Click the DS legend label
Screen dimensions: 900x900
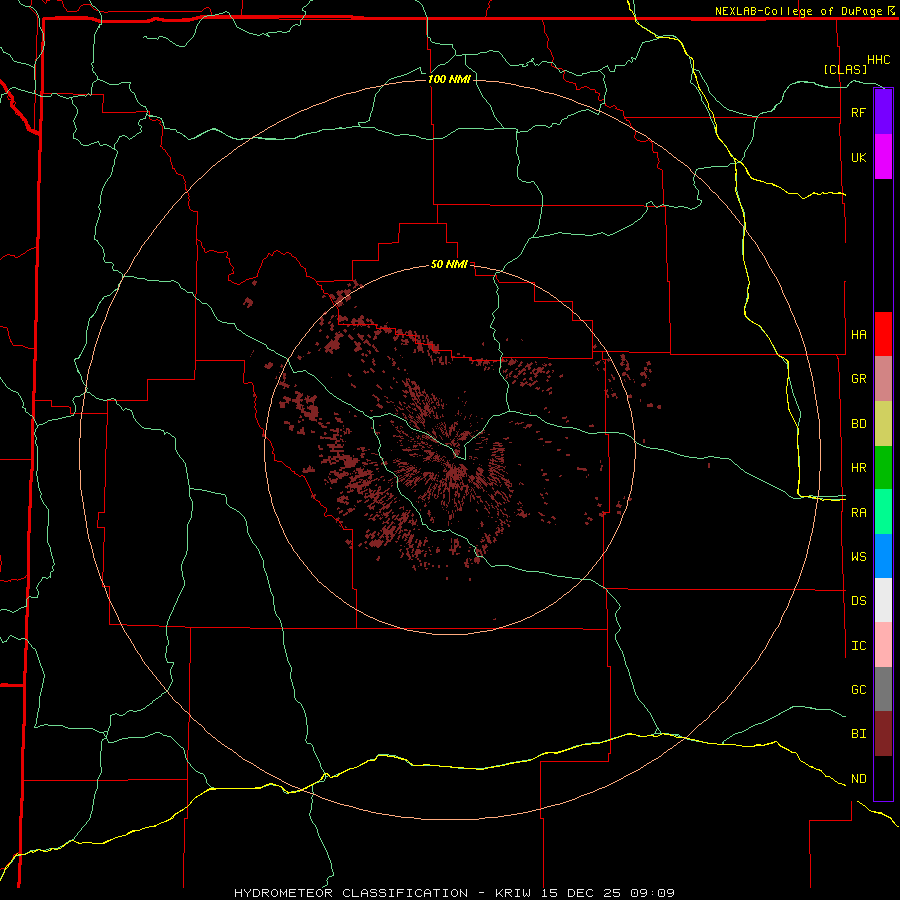point(858,601)
